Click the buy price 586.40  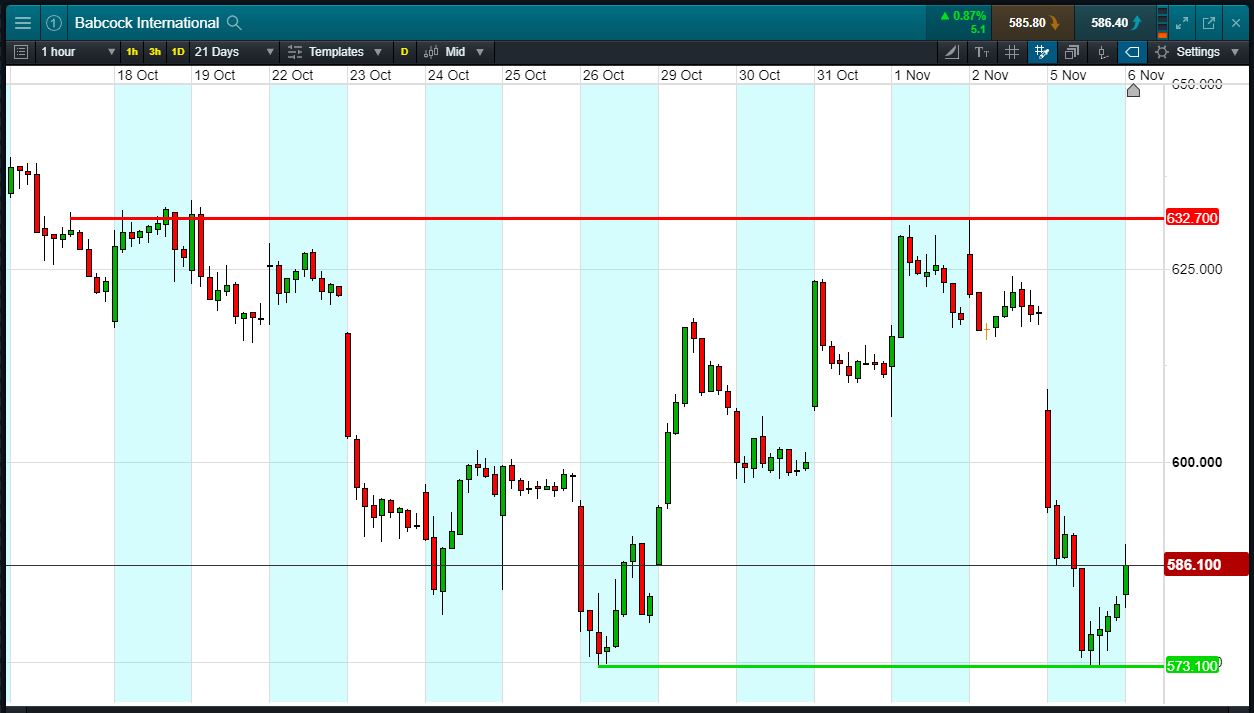[1115, 22]
